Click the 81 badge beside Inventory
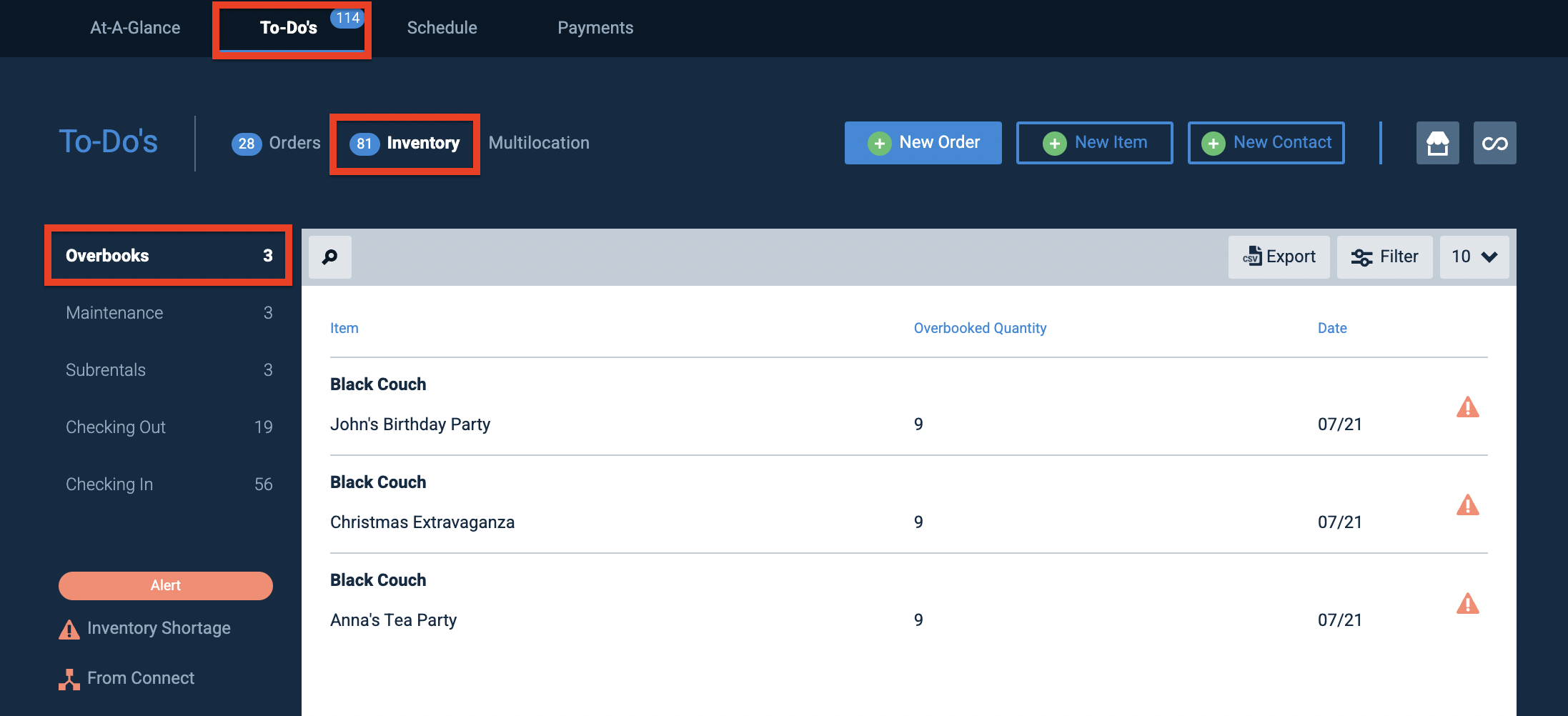This screenshot has height=716, width=1568. tap(364, 144)
